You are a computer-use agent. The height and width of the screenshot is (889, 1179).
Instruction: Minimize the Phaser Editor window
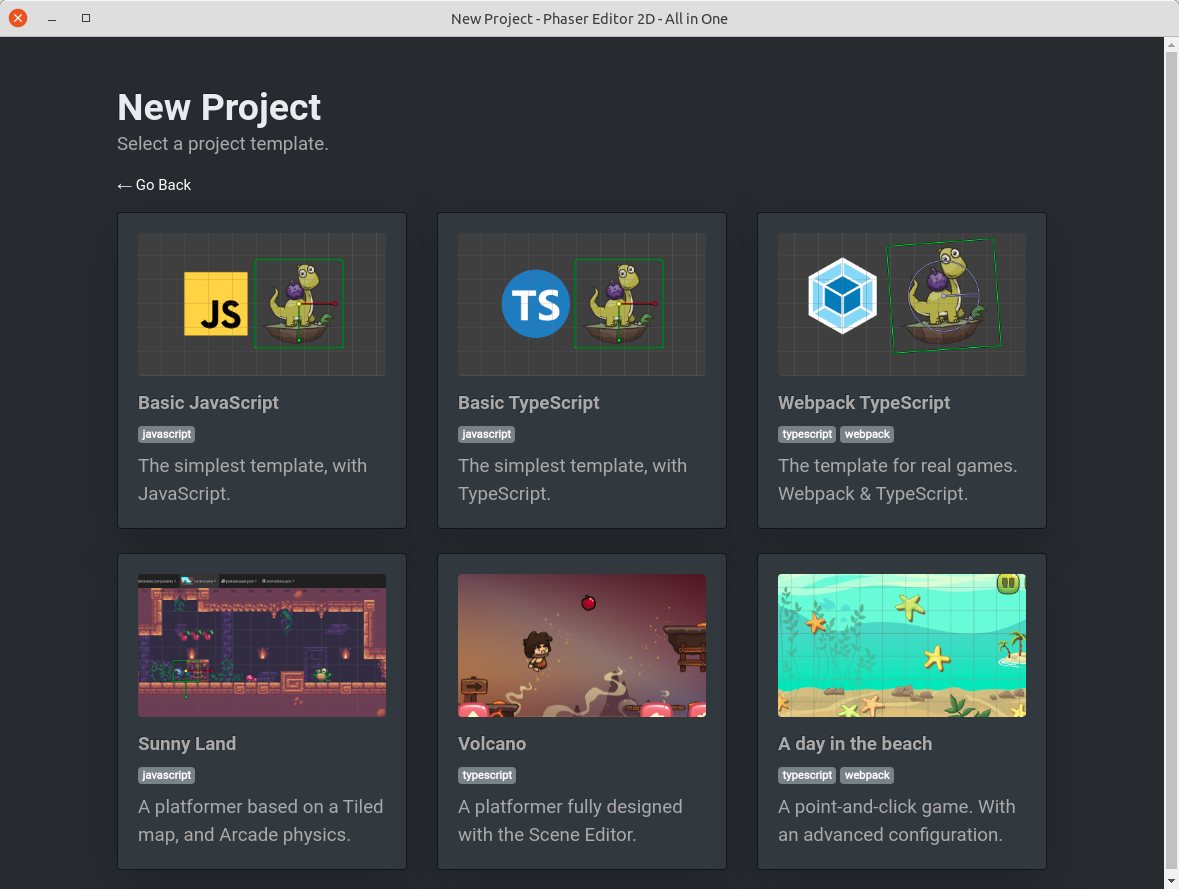click(x=52, y=18)
